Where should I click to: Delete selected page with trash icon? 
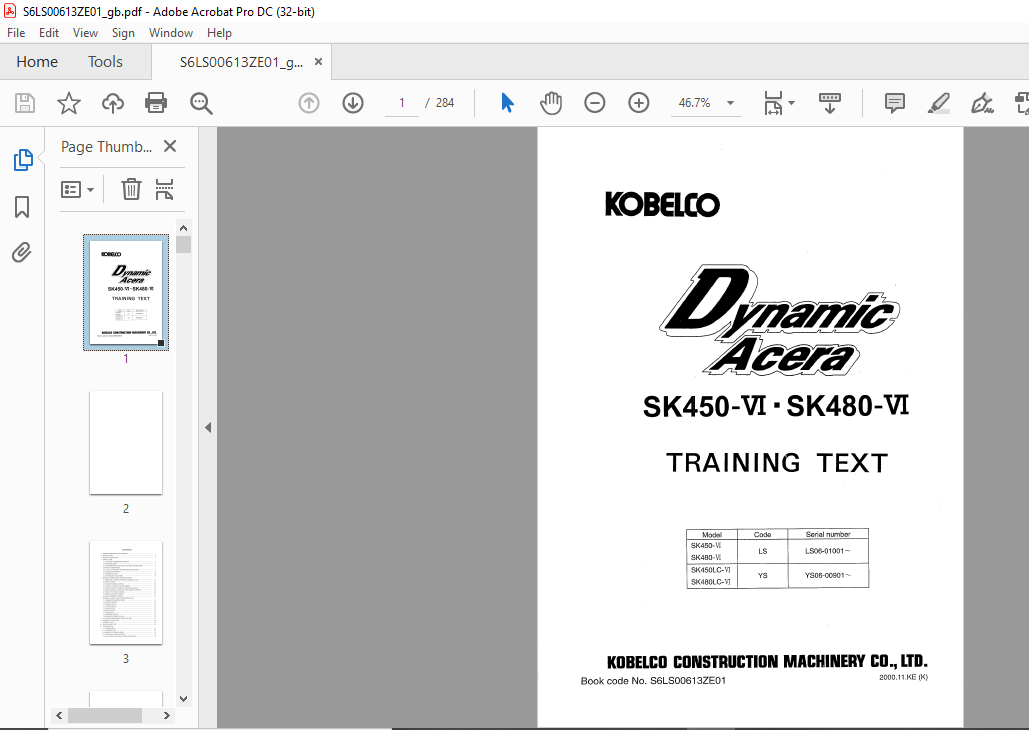click(x=131, y=189)
